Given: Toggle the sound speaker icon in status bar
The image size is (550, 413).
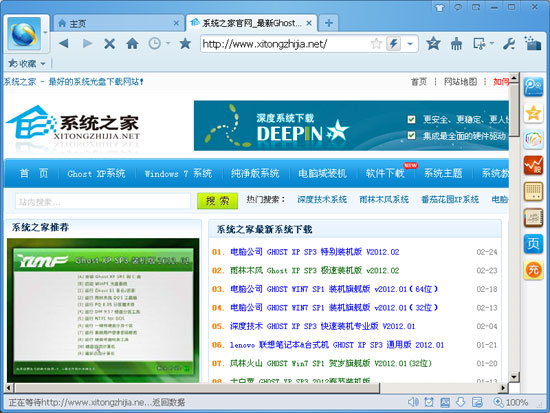Looking at the screenshot, I should coord(413,402).
